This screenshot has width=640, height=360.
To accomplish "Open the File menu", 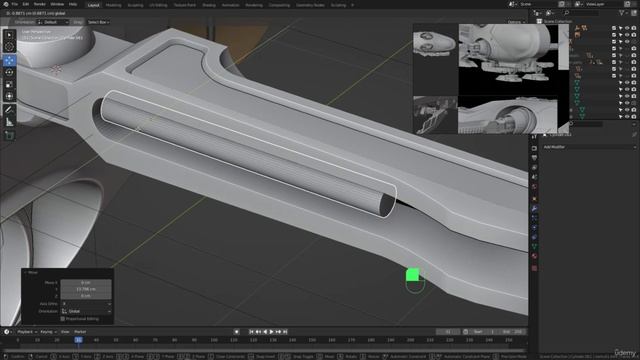I will 15,4.
